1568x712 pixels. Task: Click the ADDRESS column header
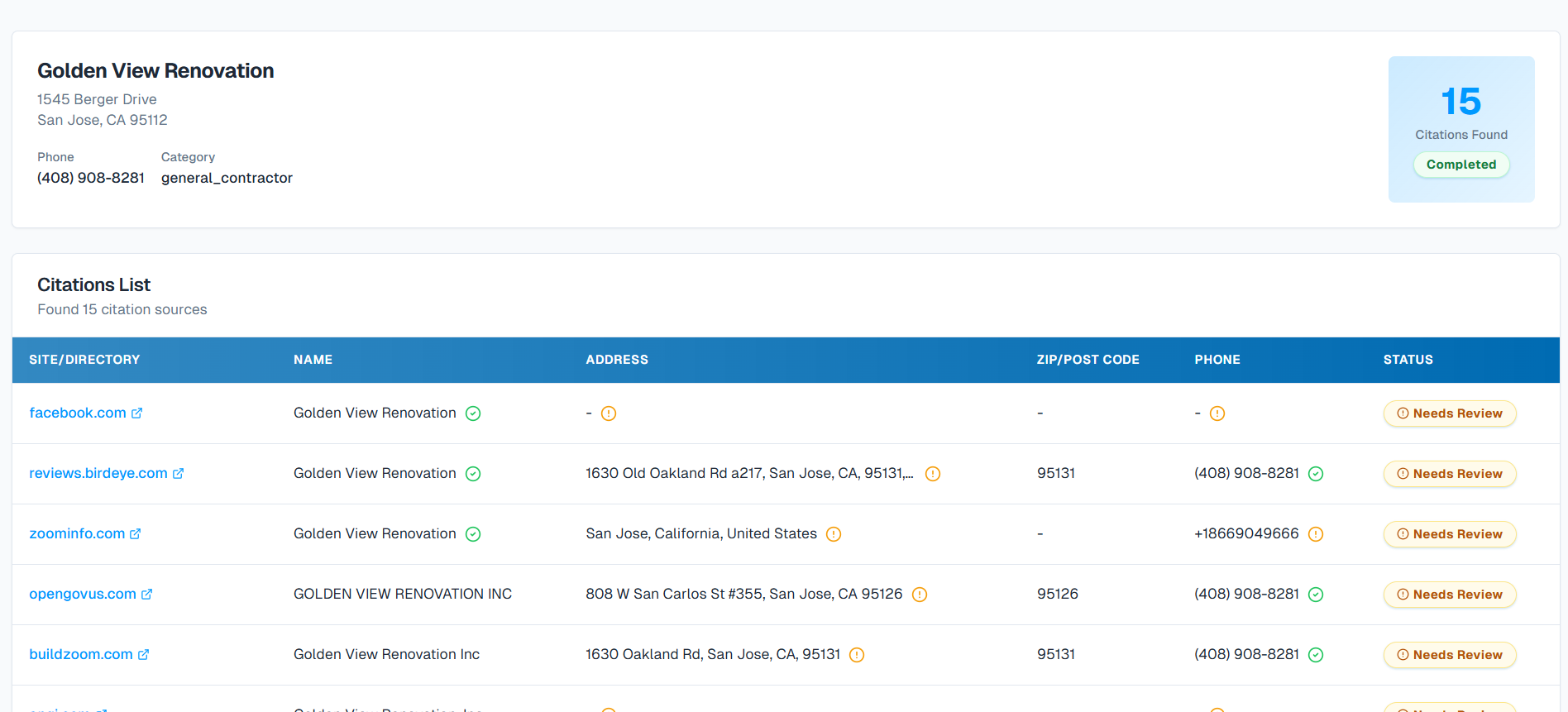617,360
